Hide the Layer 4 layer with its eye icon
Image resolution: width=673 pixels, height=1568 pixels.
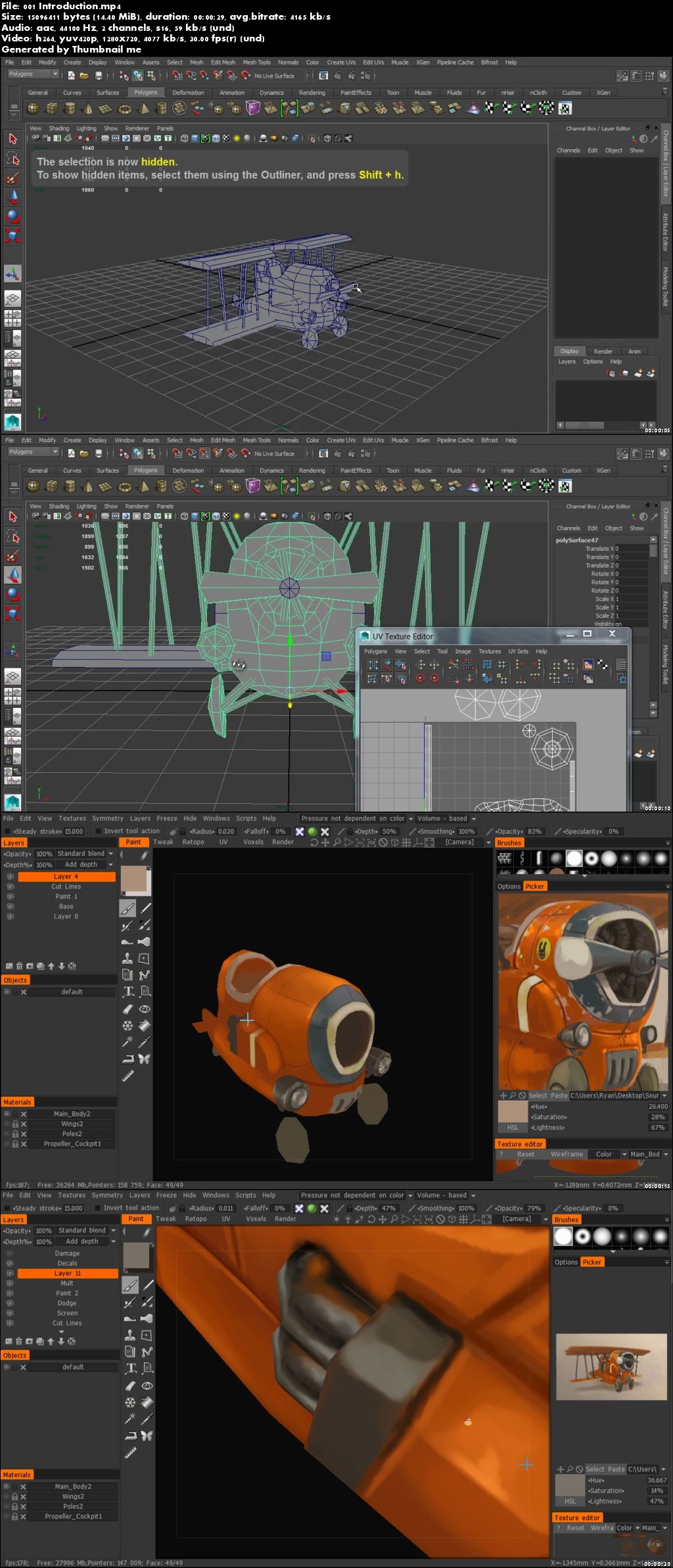(x=10, y=877)
